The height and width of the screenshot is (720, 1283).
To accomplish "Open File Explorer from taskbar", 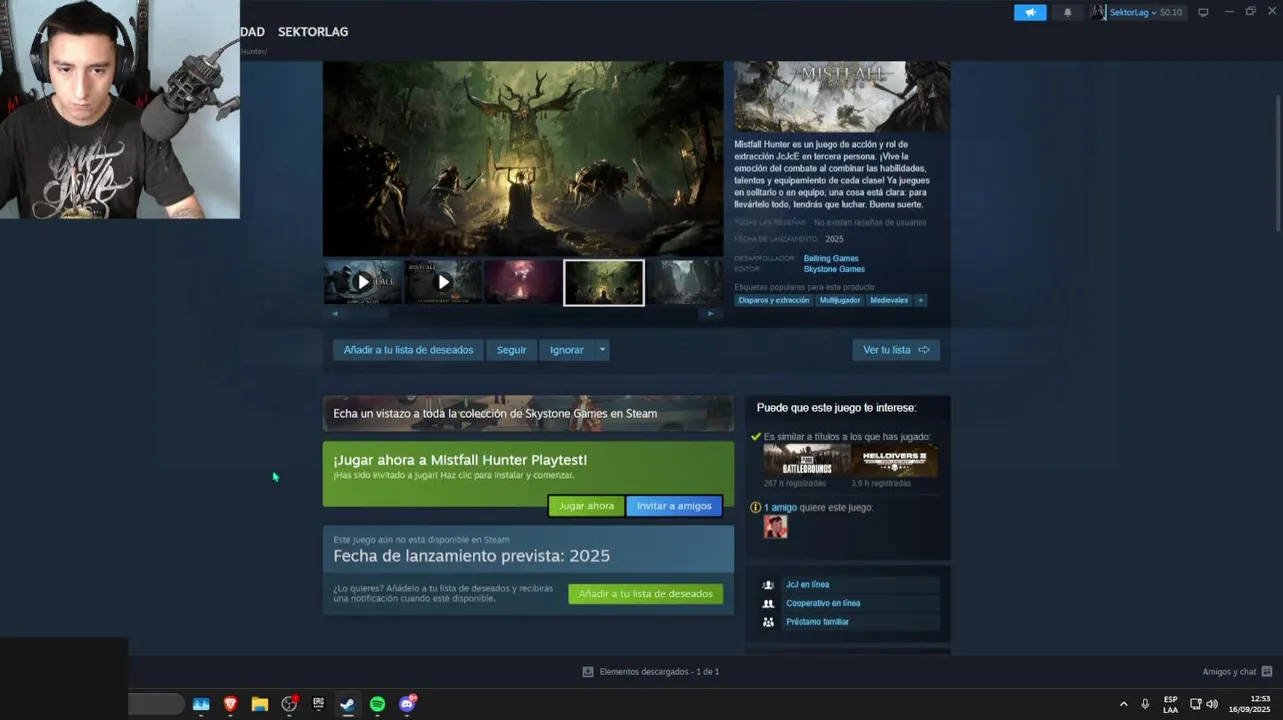I will click(x=259, y=704).
